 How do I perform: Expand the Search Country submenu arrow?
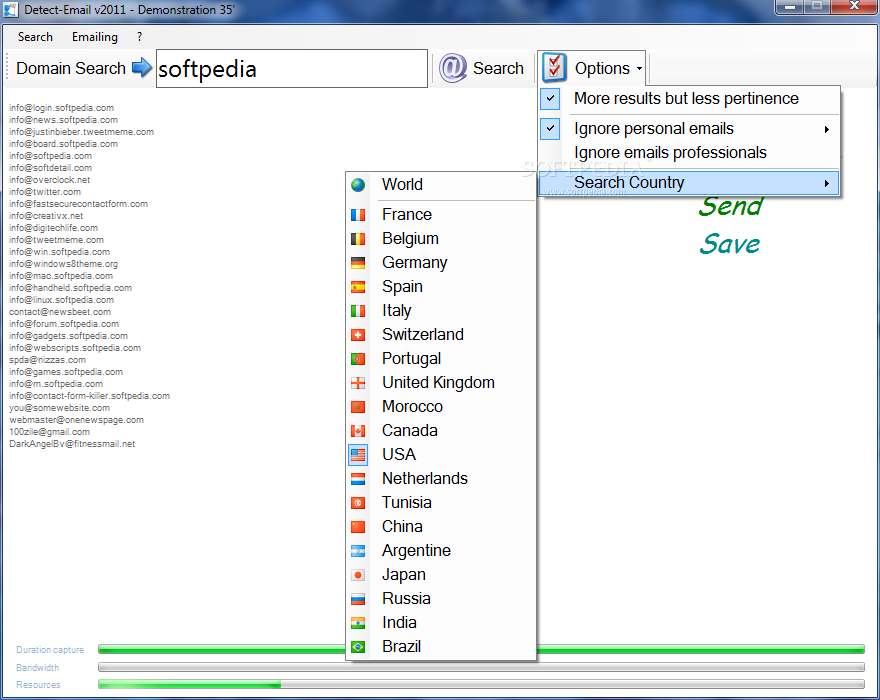(x=827, y=184)
